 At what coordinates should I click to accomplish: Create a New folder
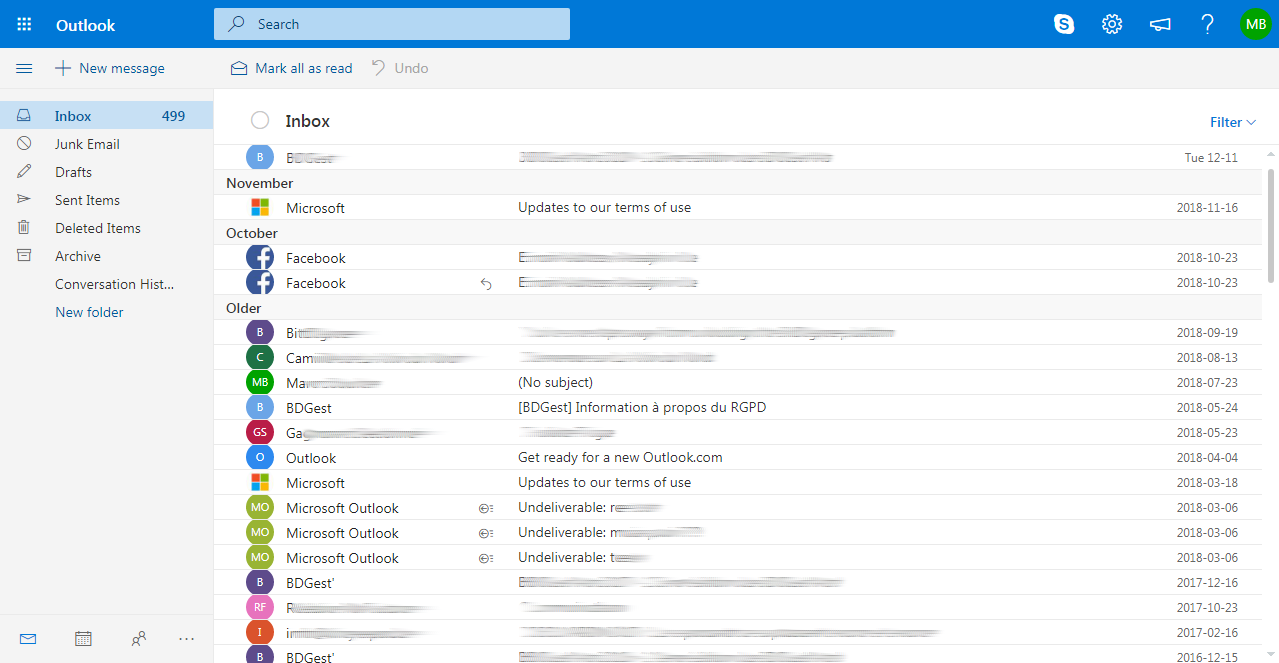point(89,311)
